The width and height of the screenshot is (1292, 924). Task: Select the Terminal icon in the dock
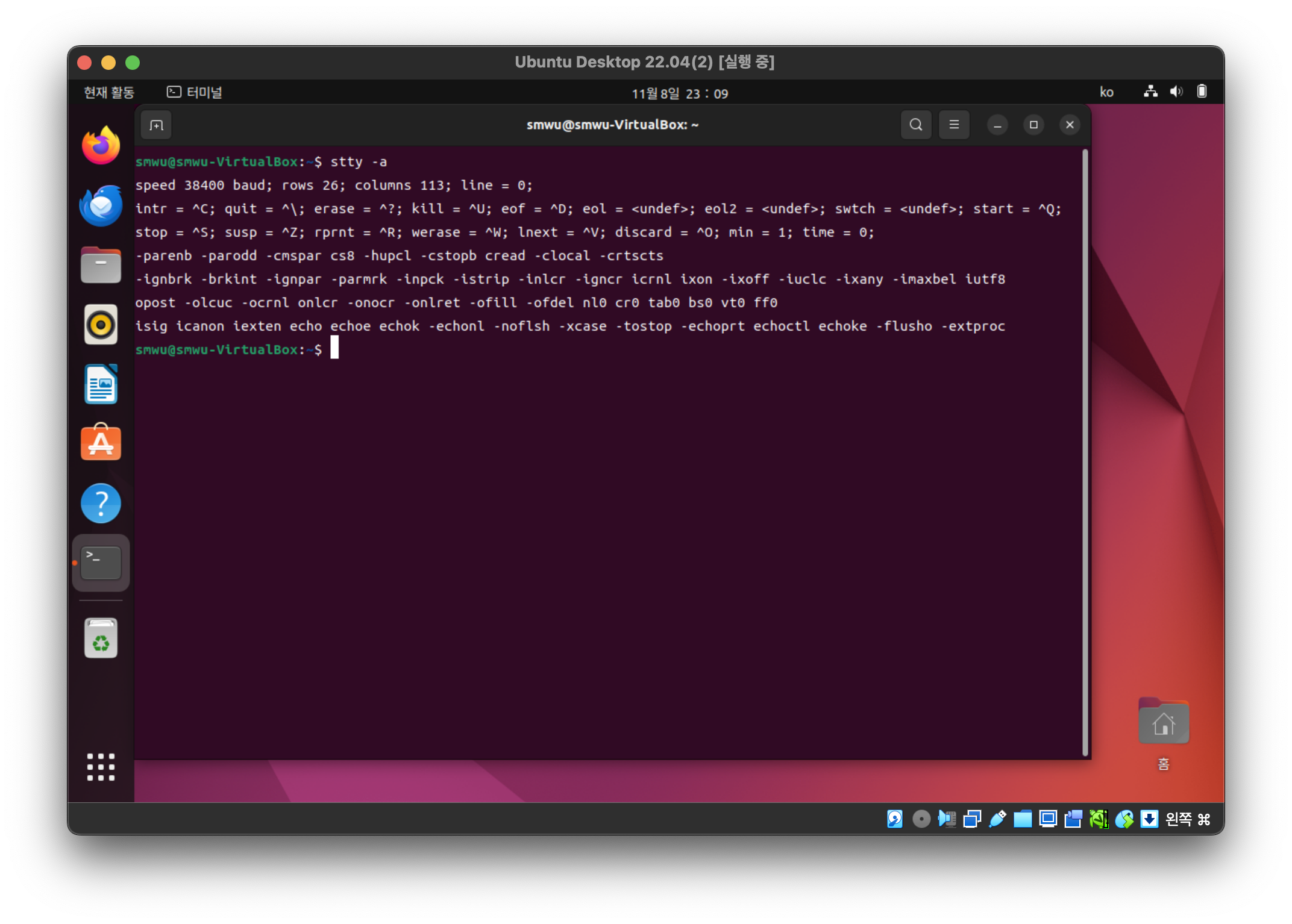click(101, 563)
